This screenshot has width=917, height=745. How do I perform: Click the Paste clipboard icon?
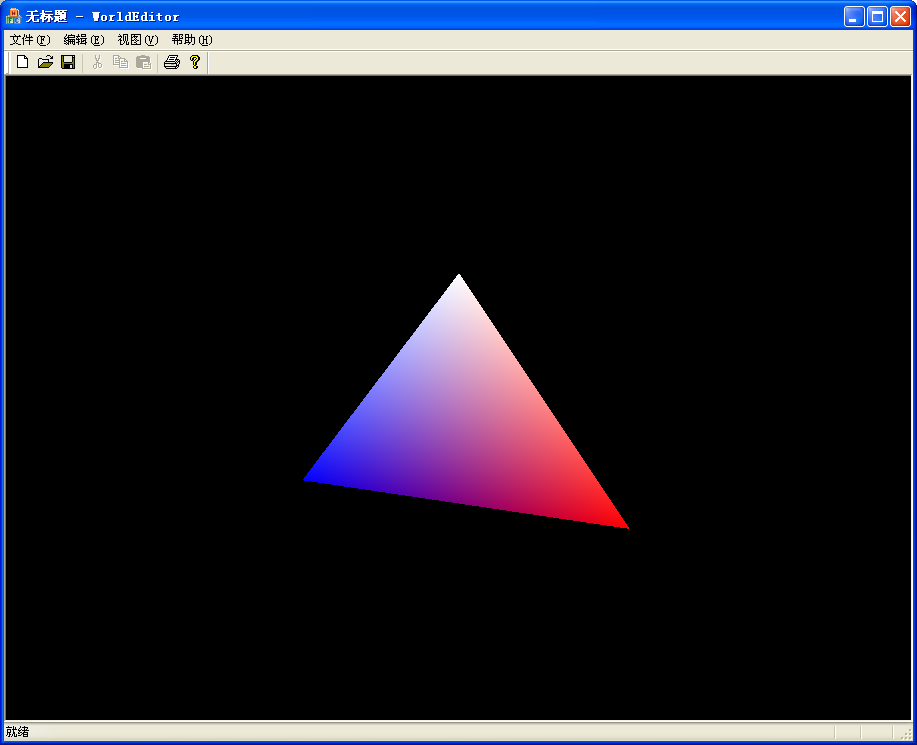coord(143,63)
